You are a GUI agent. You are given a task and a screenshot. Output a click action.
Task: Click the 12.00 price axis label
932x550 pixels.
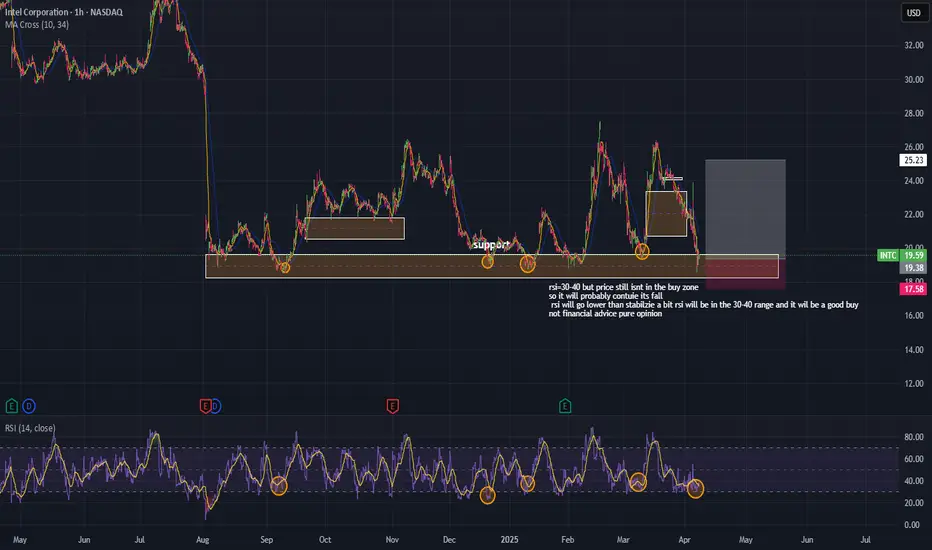914,384
